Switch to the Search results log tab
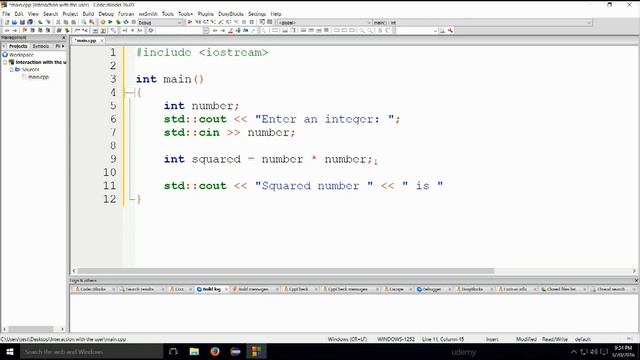 140,289
